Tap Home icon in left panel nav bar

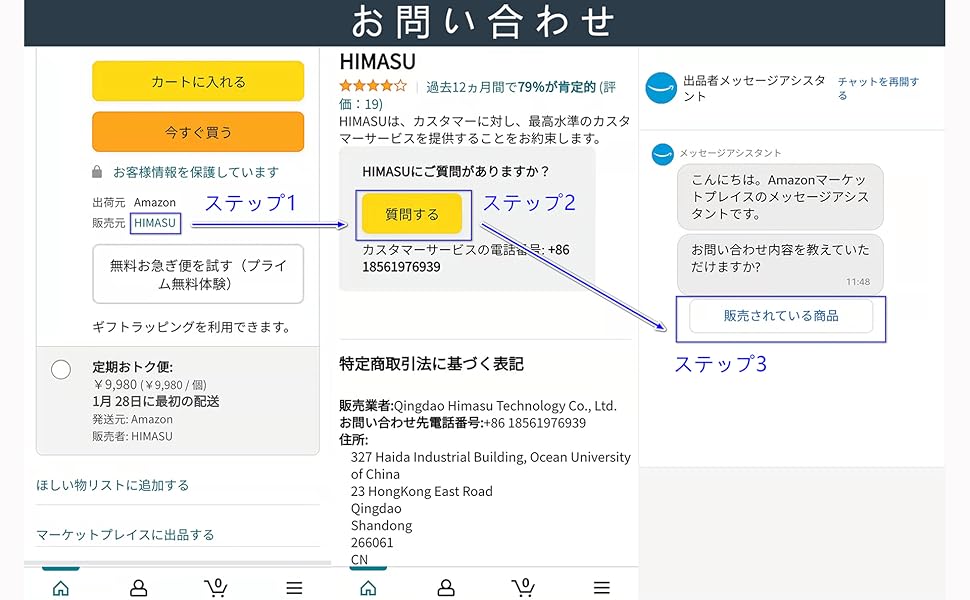tap(61, 588)
